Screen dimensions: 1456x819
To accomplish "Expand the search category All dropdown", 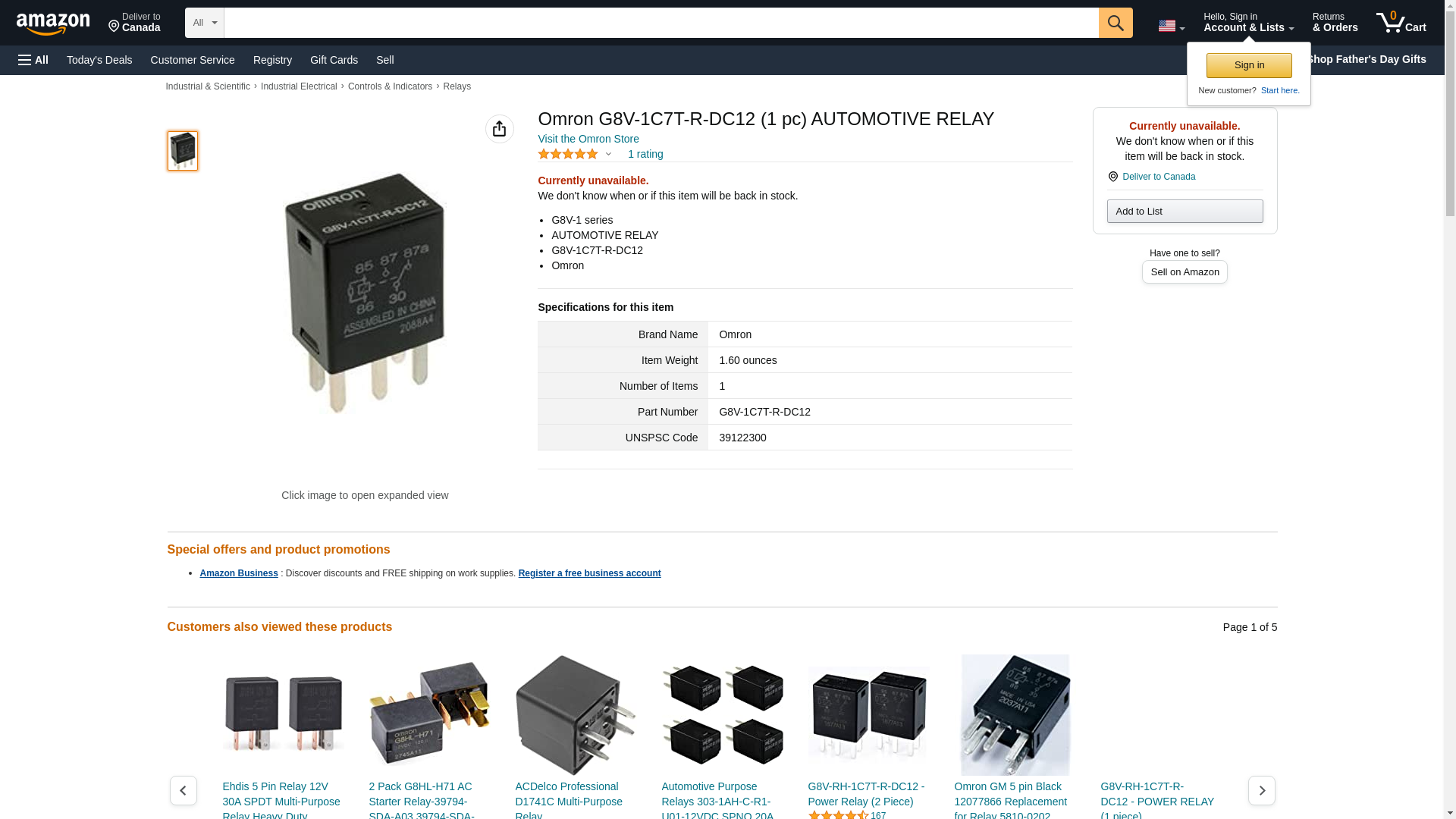I will (x=204, y=23).
